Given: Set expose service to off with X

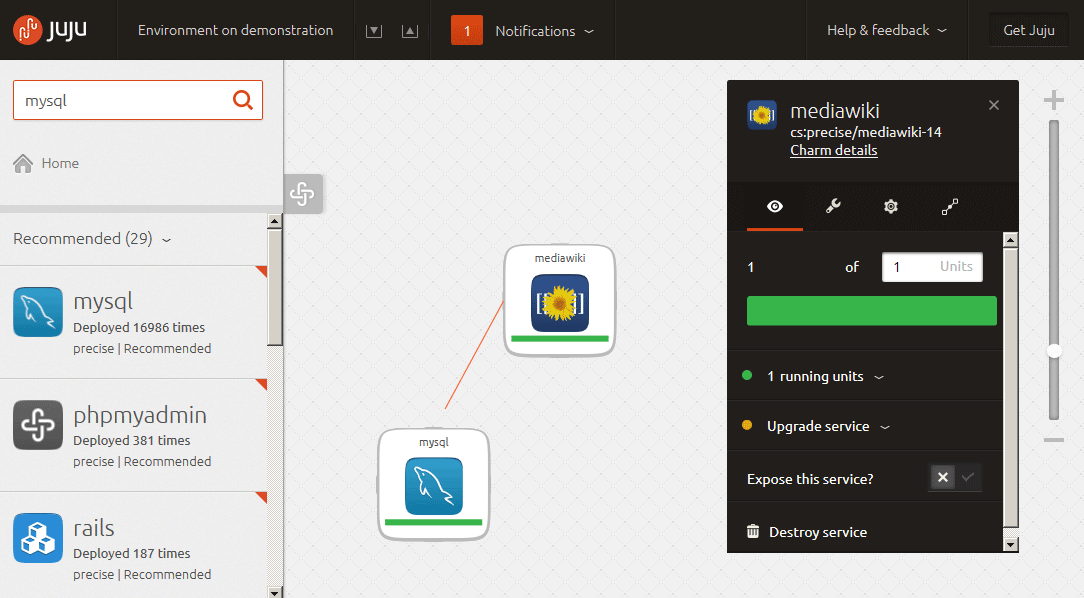Looking at the screenshot, I should (942, 477).
